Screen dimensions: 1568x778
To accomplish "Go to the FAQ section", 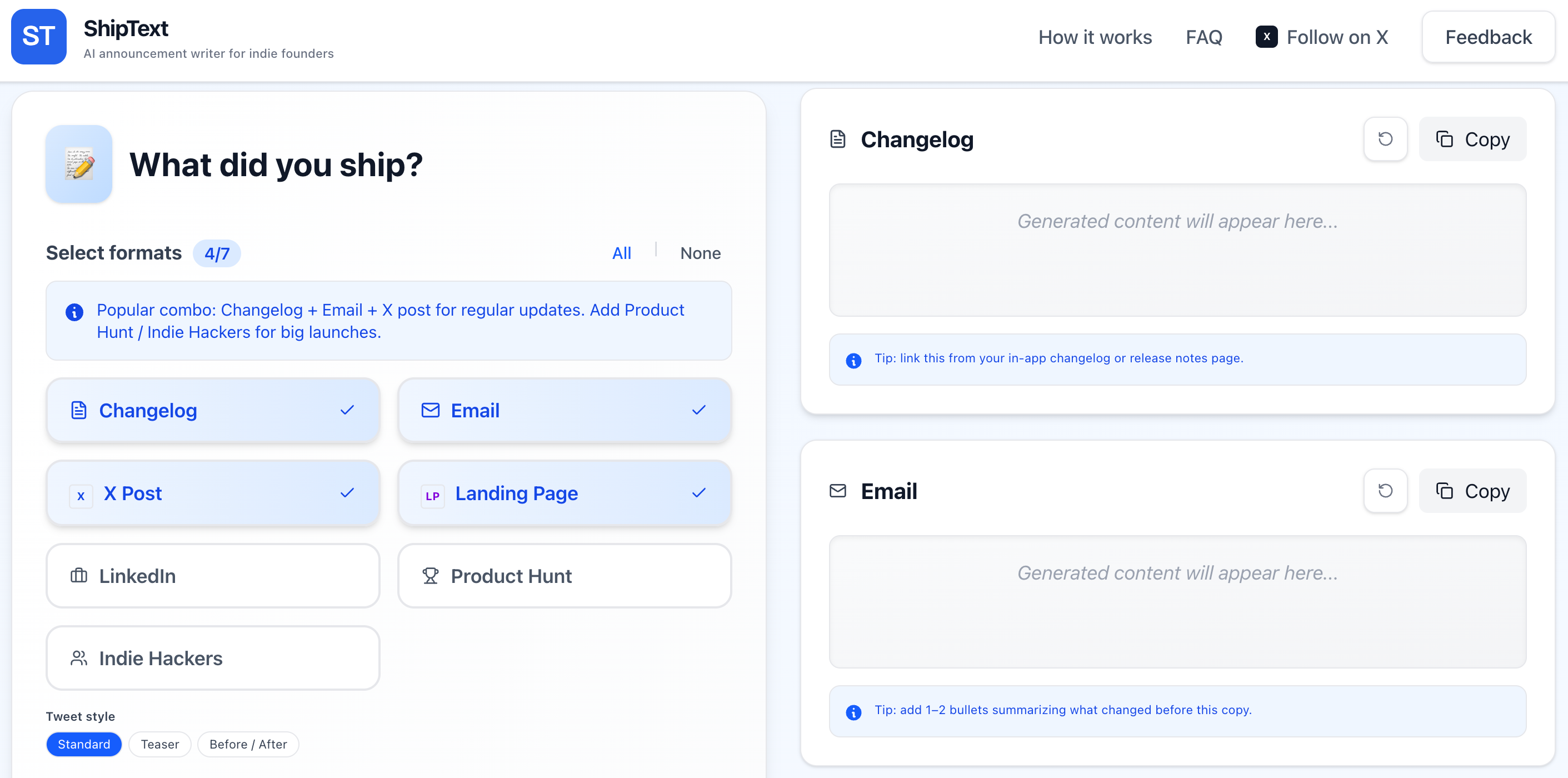I will pos(1204,37).
